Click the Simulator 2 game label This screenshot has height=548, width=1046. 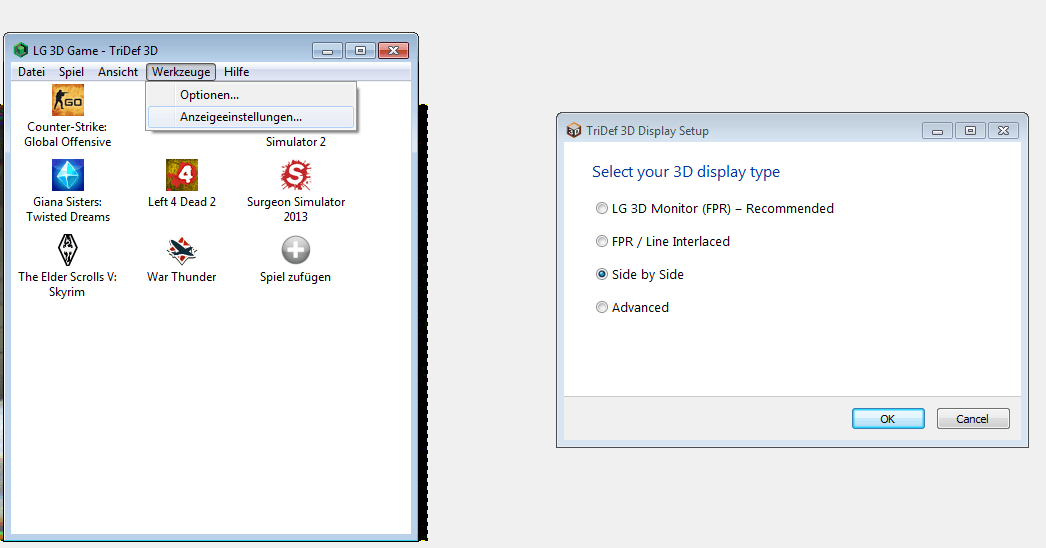pyautogui.click(x=296, y=142)
